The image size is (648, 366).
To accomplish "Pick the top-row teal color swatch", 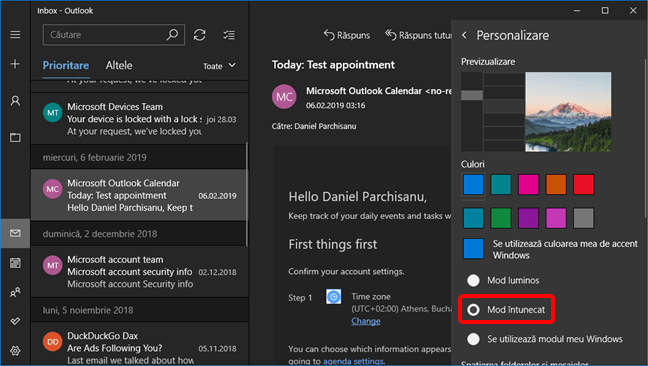I will point(501,184).
